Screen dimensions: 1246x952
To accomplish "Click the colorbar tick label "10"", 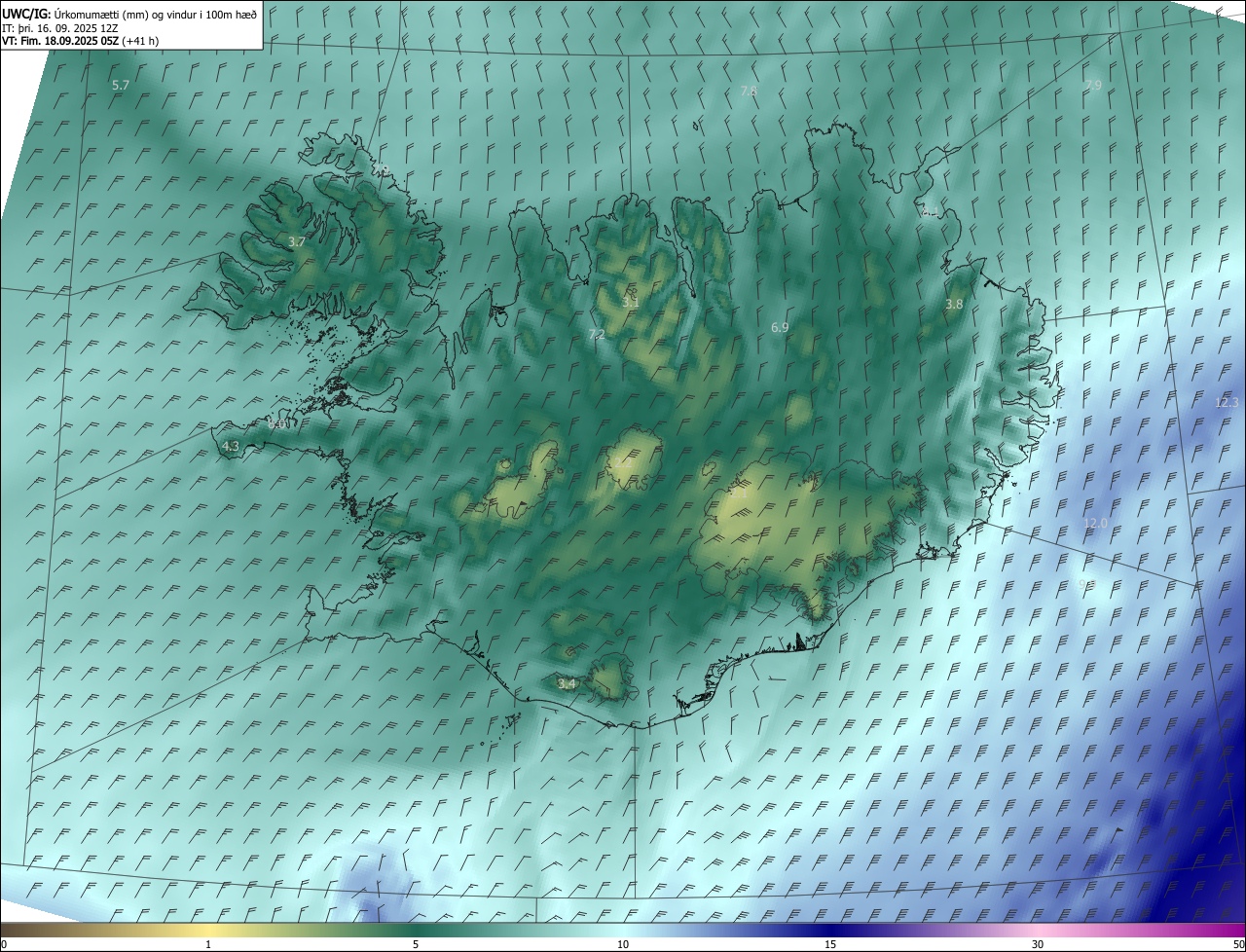I will click(623, 944).
